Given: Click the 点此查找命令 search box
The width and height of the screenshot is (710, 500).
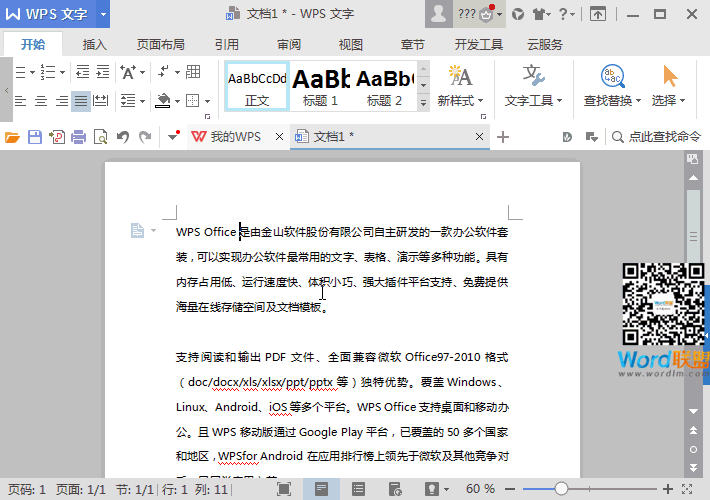Looking at the screenshot, I should (x=657, y=137).
